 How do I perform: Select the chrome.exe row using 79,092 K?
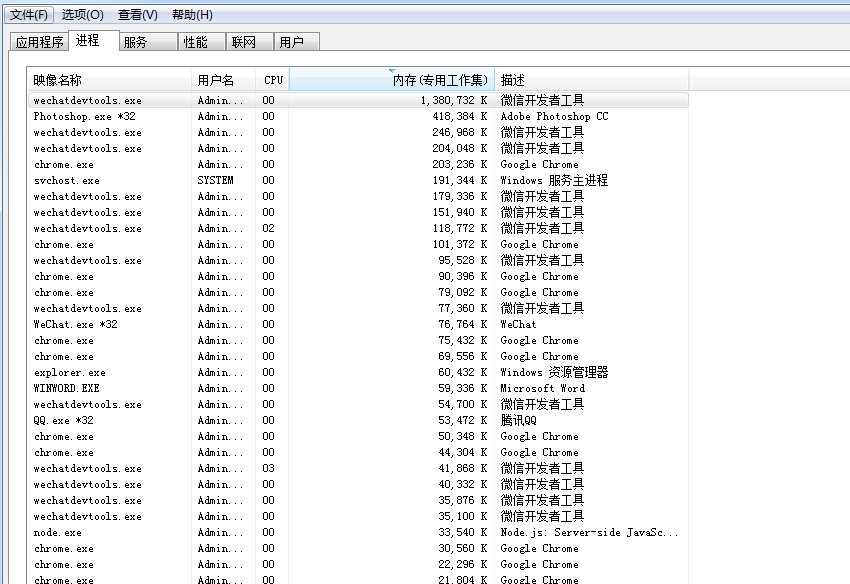click(358, 292)
